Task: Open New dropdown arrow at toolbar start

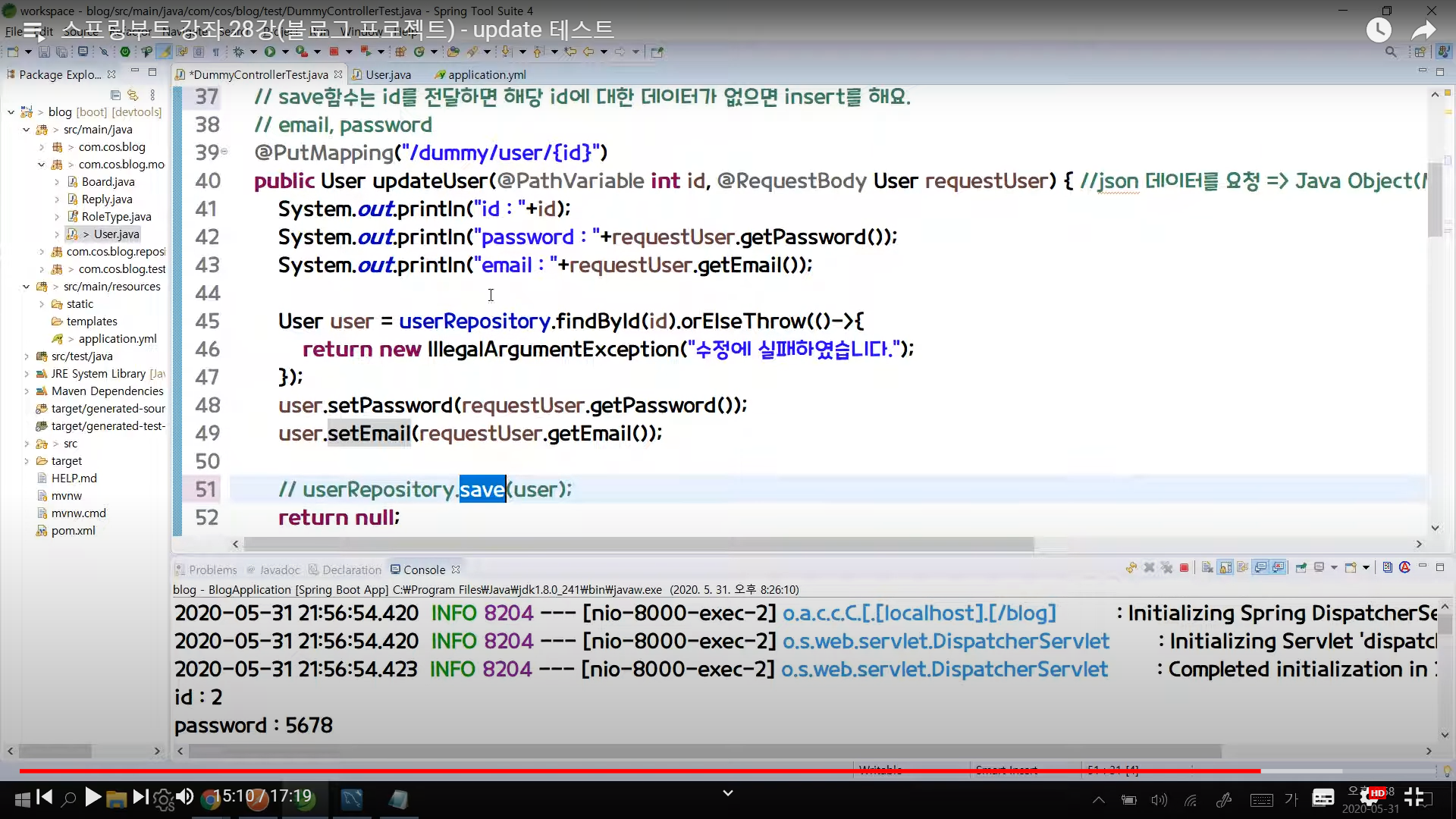Action: (x=28, y=52)
